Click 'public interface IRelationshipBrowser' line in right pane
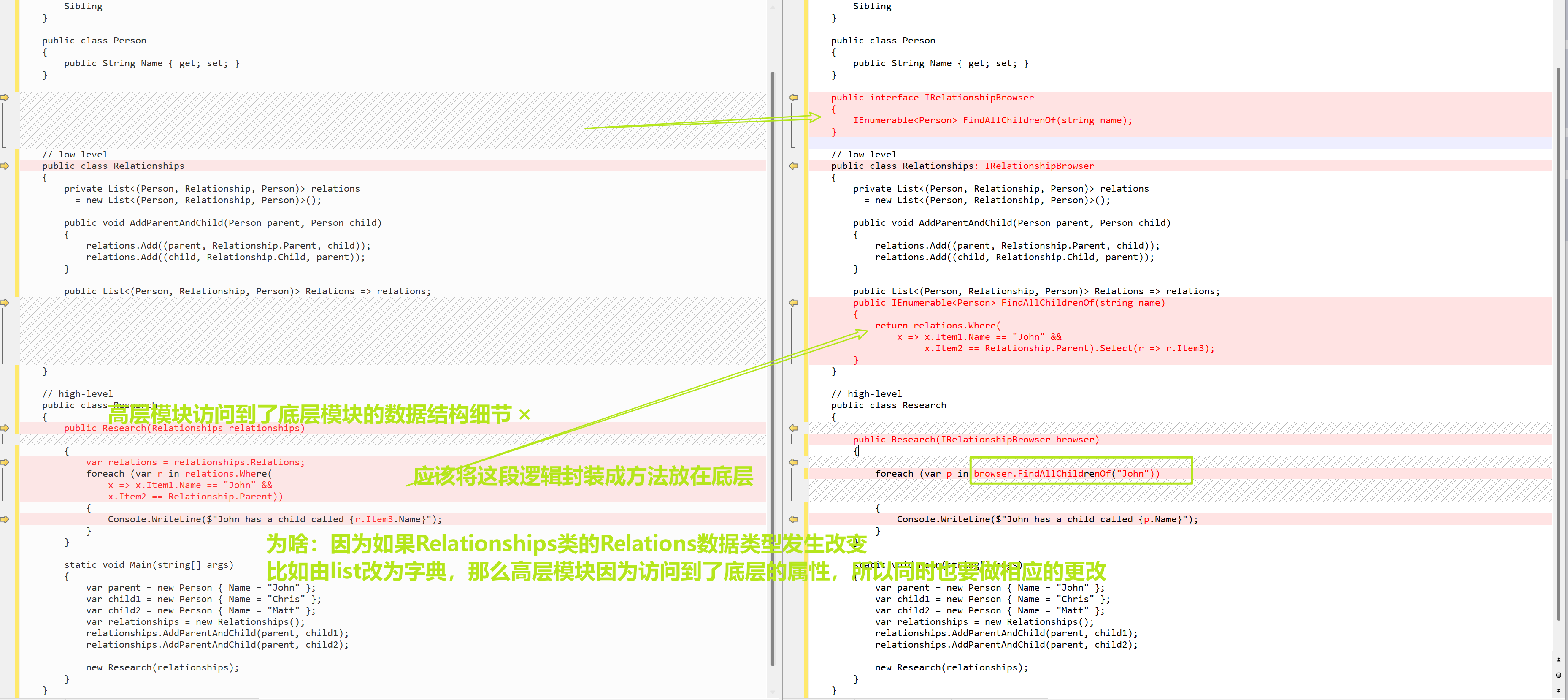The image size is (1568, 700). click(932, 98)
